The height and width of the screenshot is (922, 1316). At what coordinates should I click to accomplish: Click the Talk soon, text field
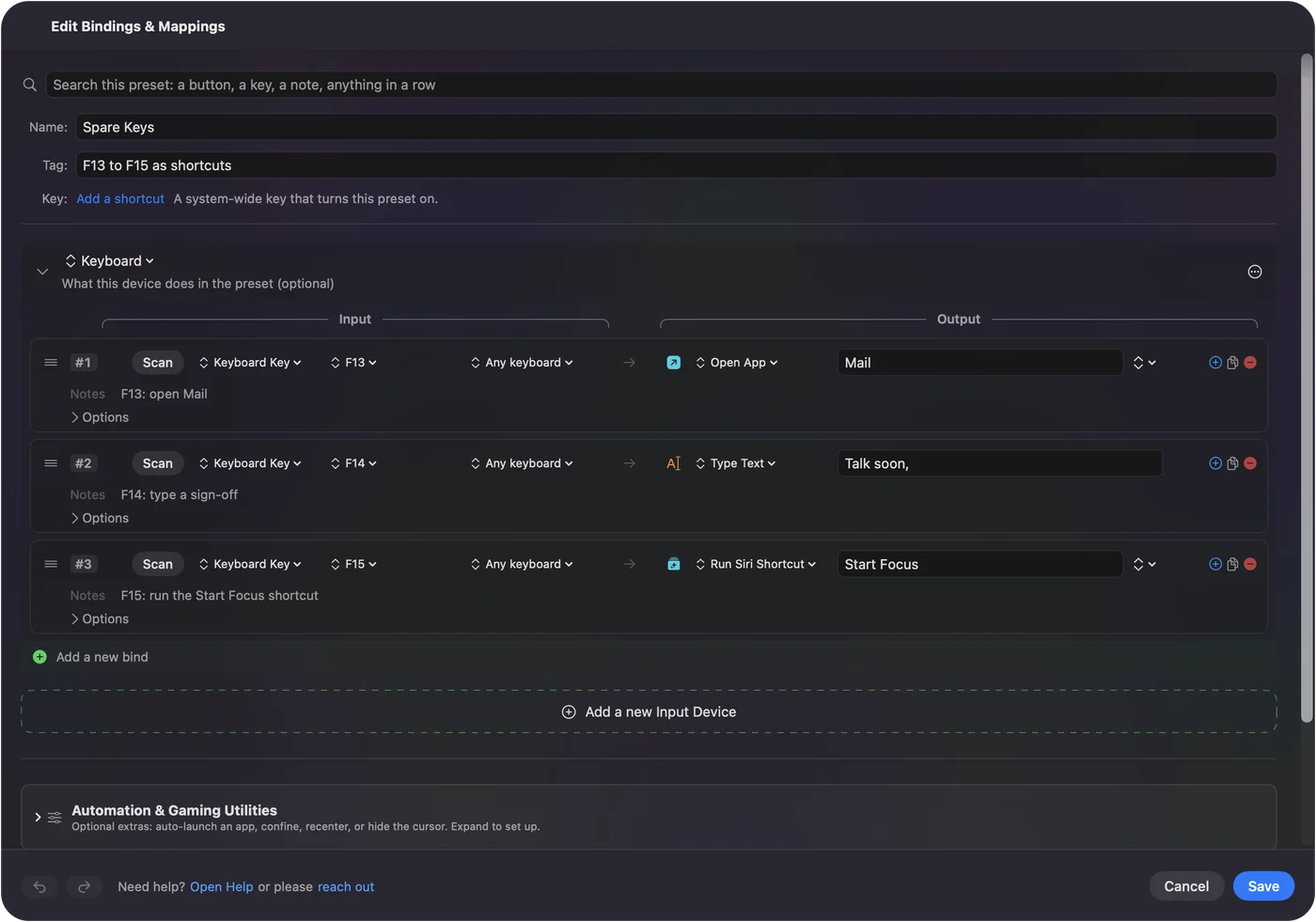(1000, 463)
